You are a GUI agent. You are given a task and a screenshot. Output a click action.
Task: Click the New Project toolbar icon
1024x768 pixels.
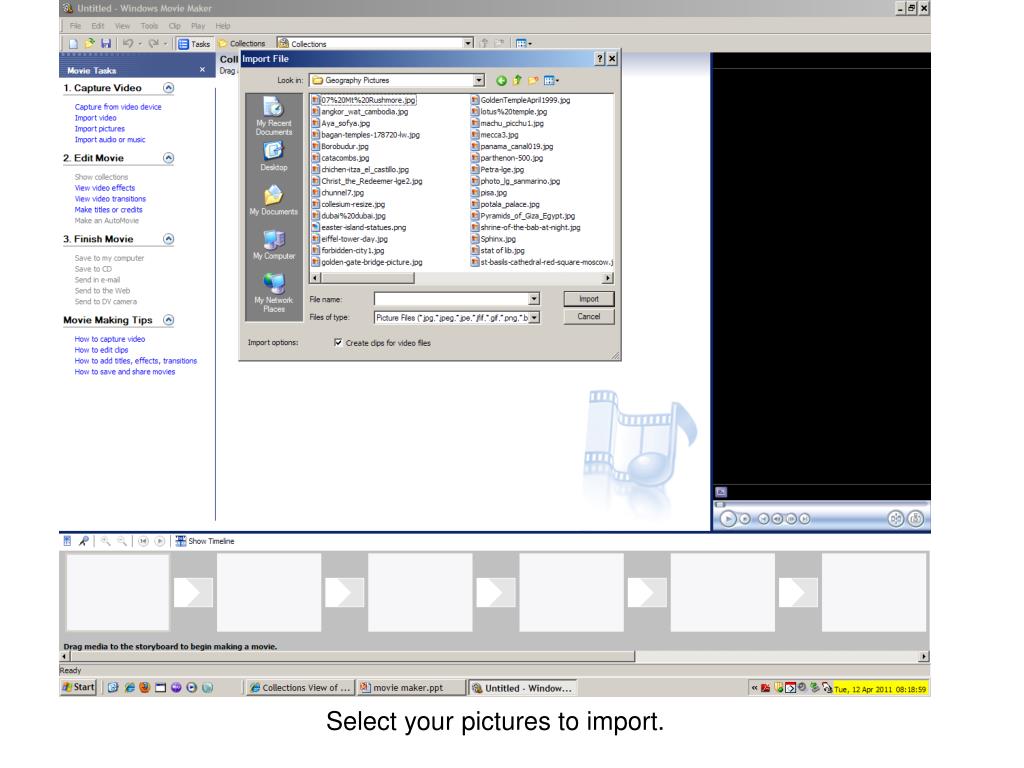point(73,44)
